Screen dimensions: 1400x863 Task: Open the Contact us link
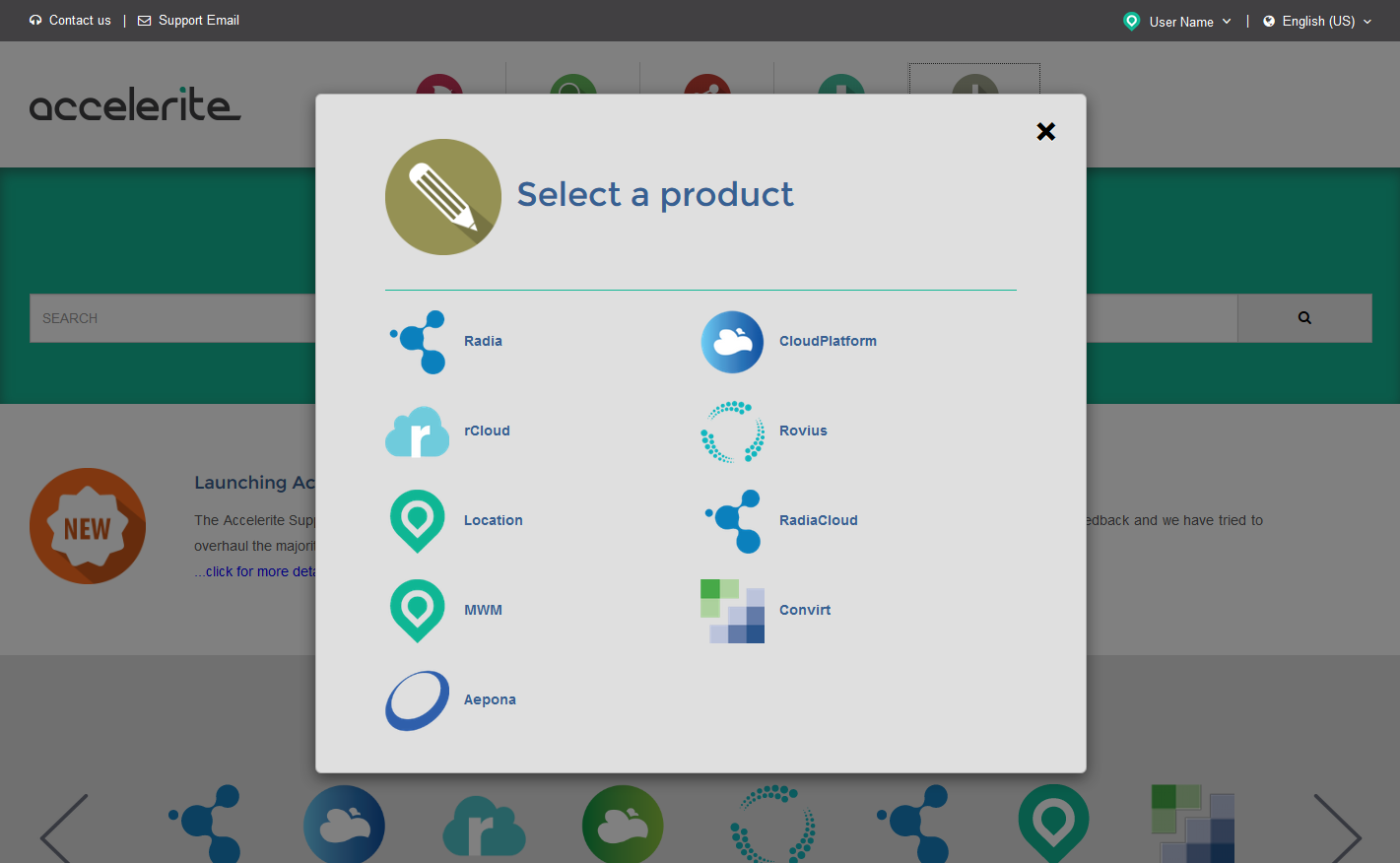coord(70,20)
